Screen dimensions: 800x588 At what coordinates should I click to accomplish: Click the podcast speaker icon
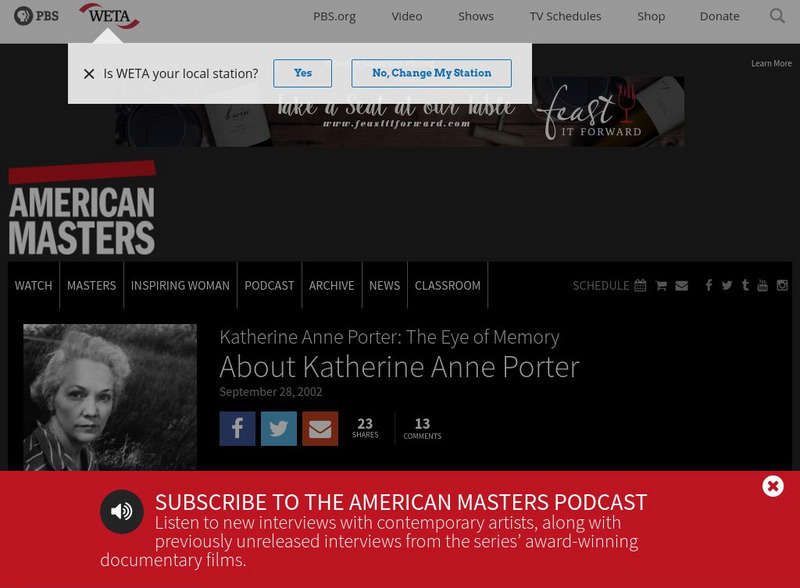(x=121, y=511)
